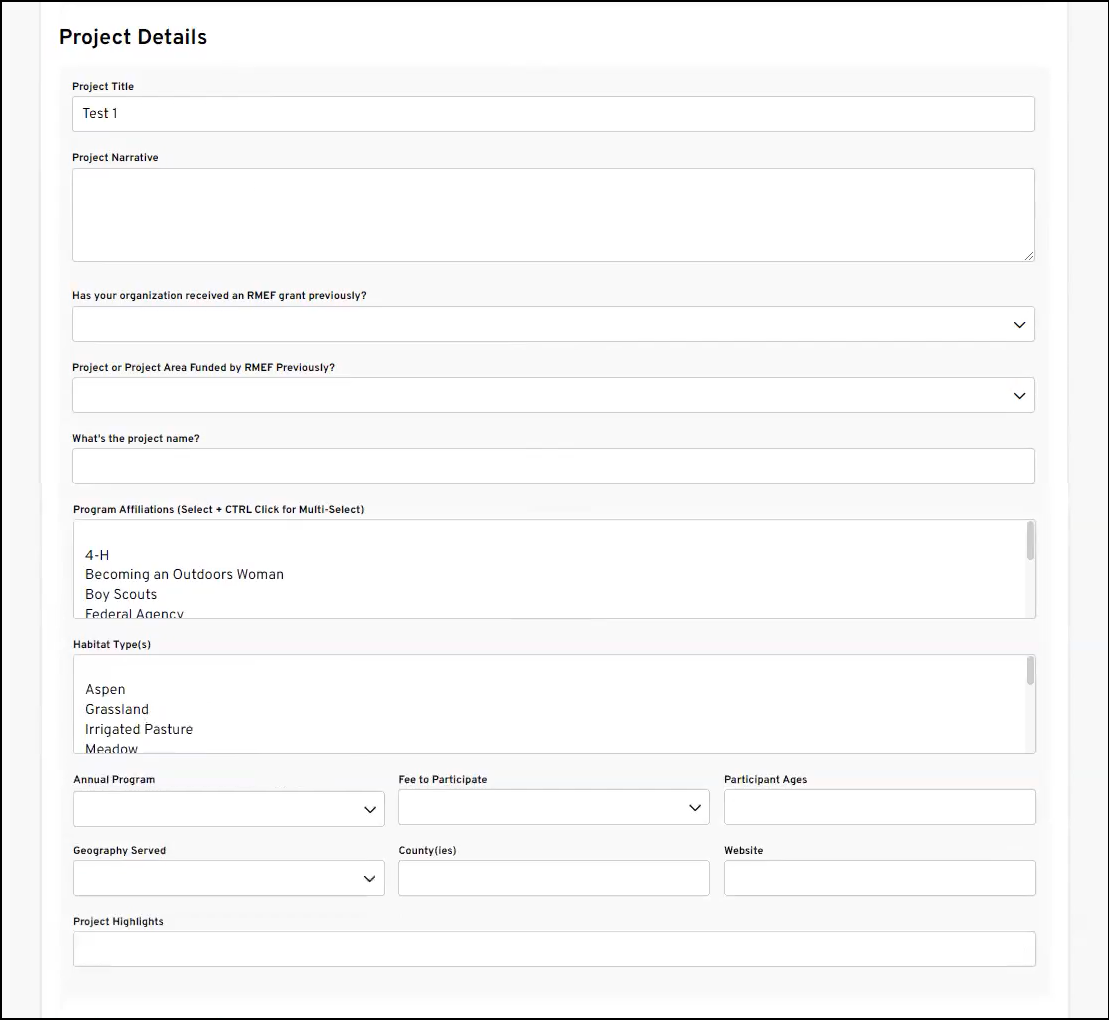
Task: Open the RMEF grant previously received dropdown
Action: click(x=553, y=325)
